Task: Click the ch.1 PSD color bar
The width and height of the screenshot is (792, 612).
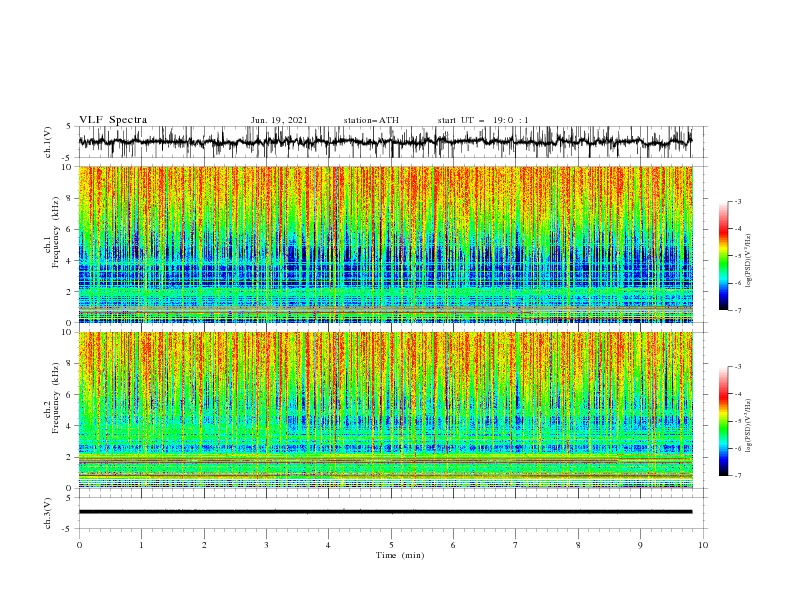Action: pyautogui.click(x=723, y=256)
